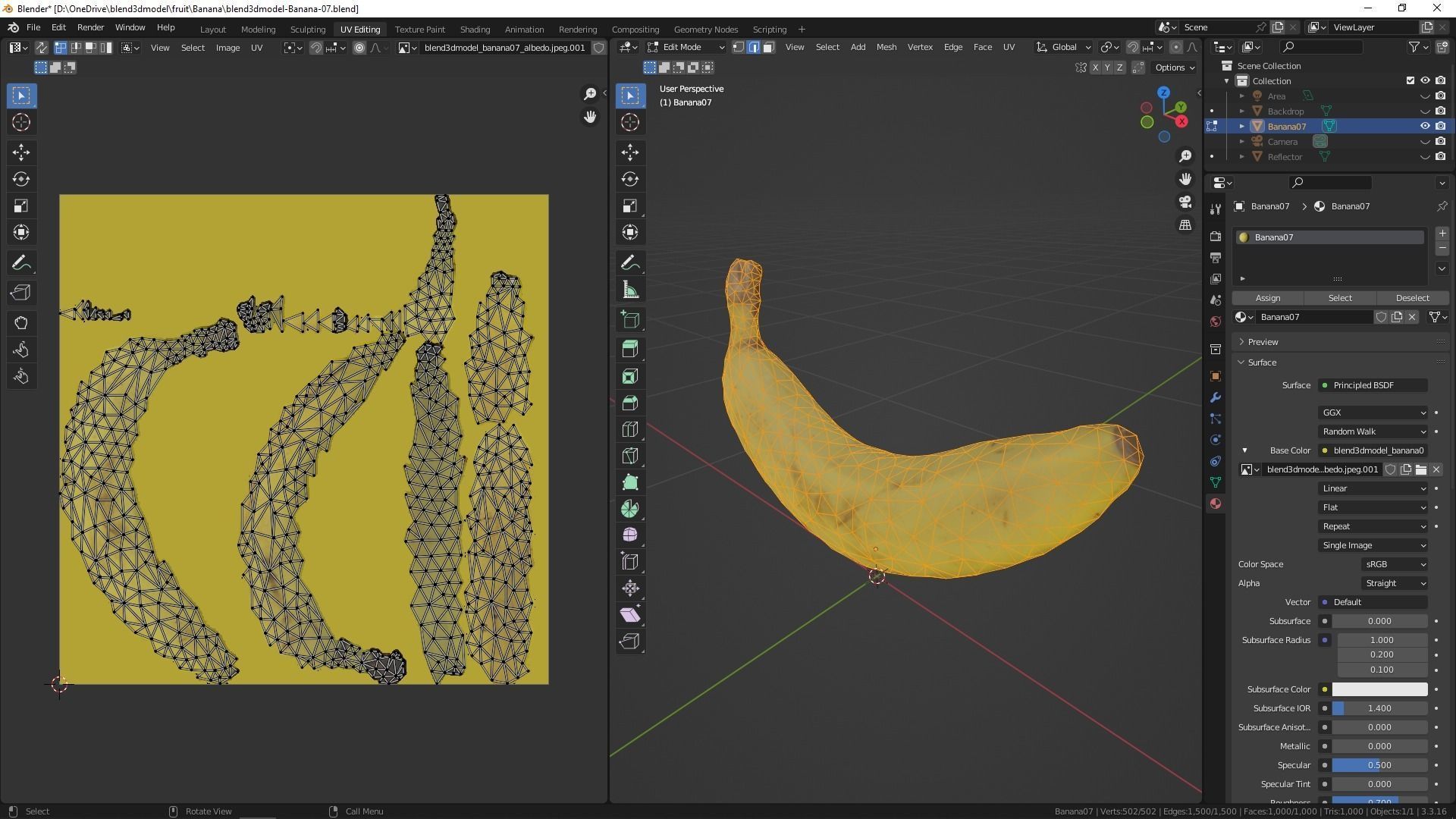The image size is (1456, 819).
Task: Open the Edit Mode dropdown
Action: (686, 47)
